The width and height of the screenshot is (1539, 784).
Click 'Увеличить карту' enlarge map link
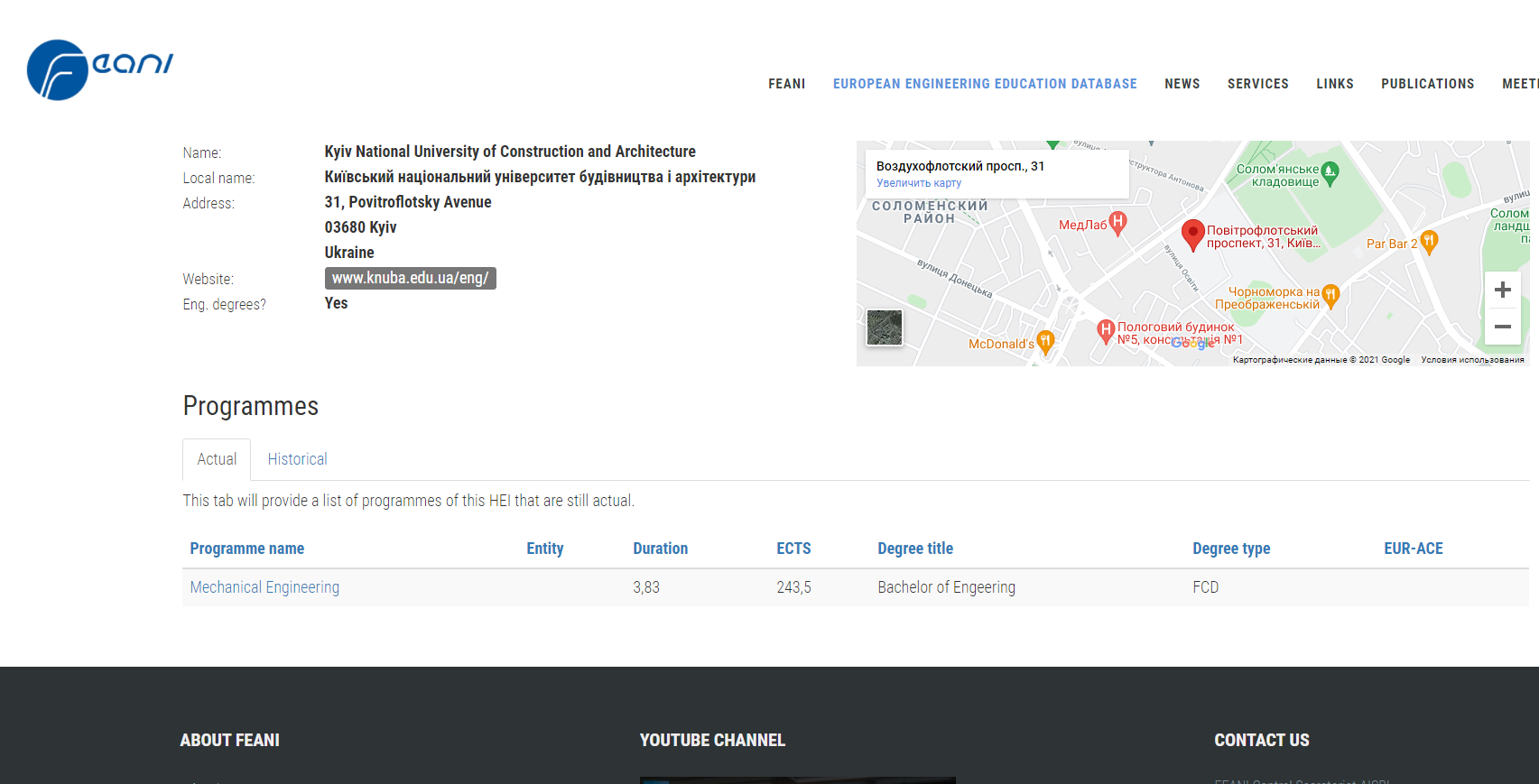[919, 183]
